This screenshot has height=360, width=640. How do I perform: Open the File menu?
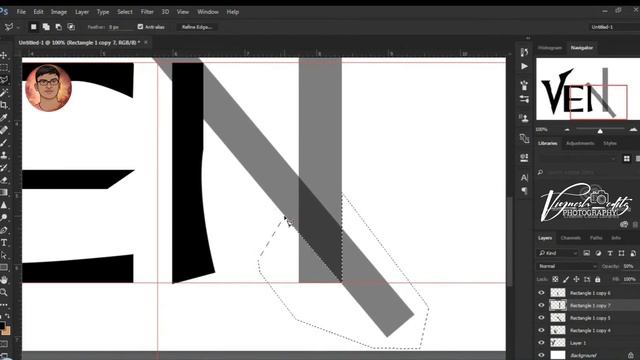tap(21, 12)
